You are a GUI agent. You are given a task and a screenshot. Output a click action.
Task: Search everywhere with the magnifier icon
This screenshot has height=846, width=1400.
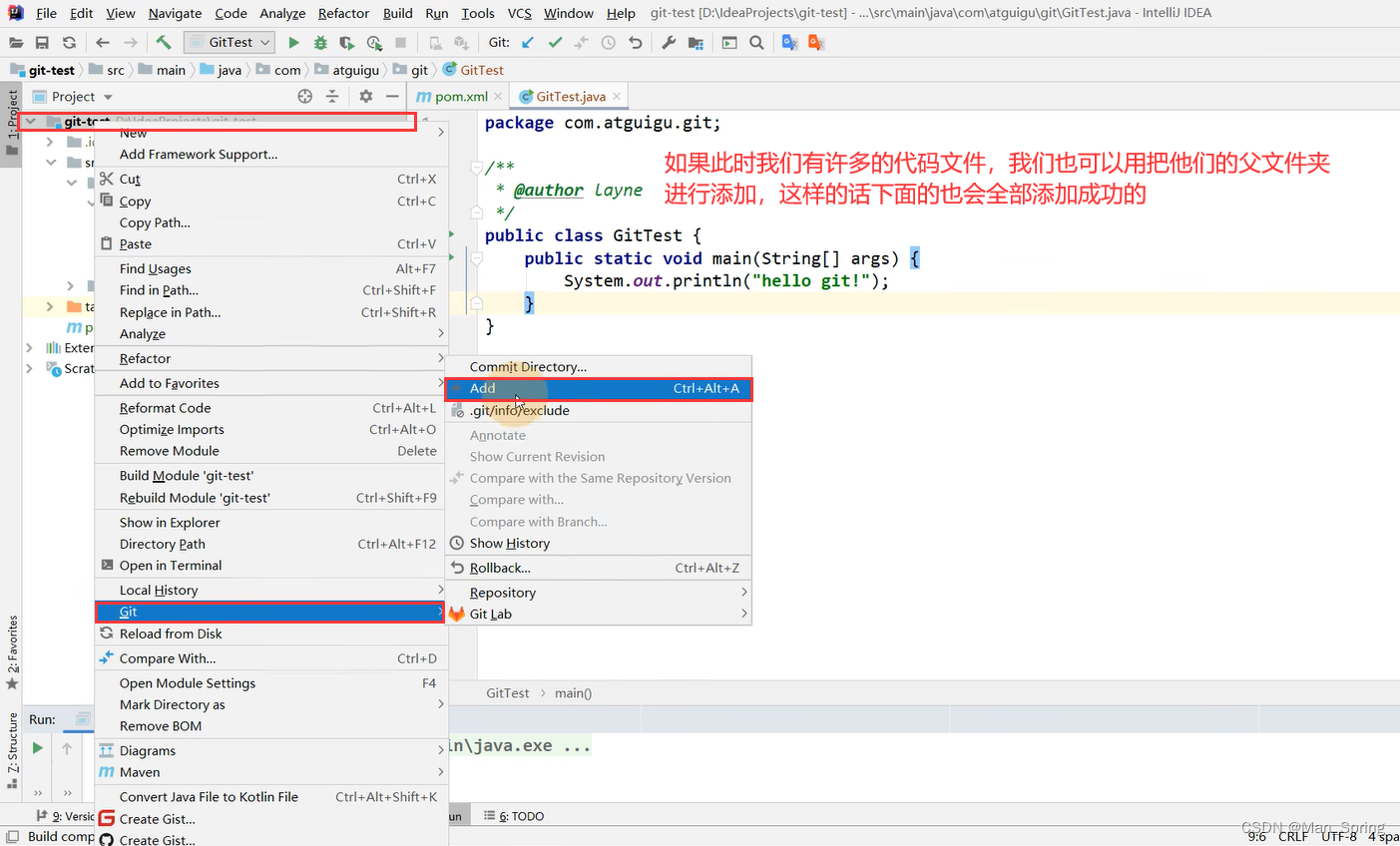[x=756, y=43]
